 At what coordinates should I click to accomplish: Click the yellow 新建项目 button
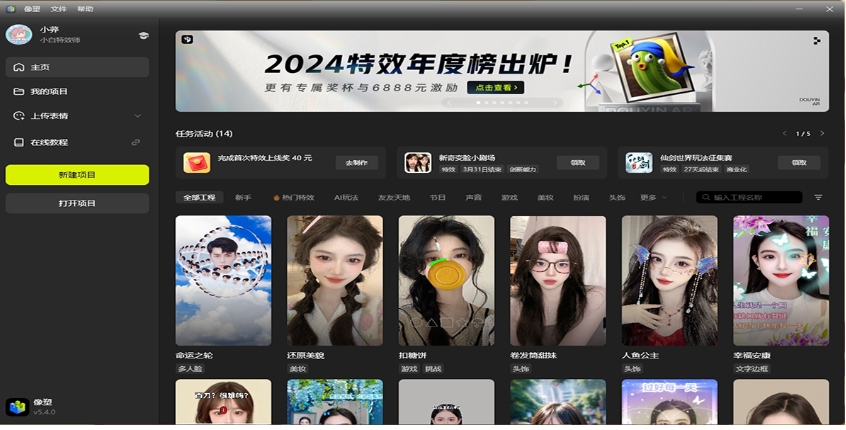77,175
